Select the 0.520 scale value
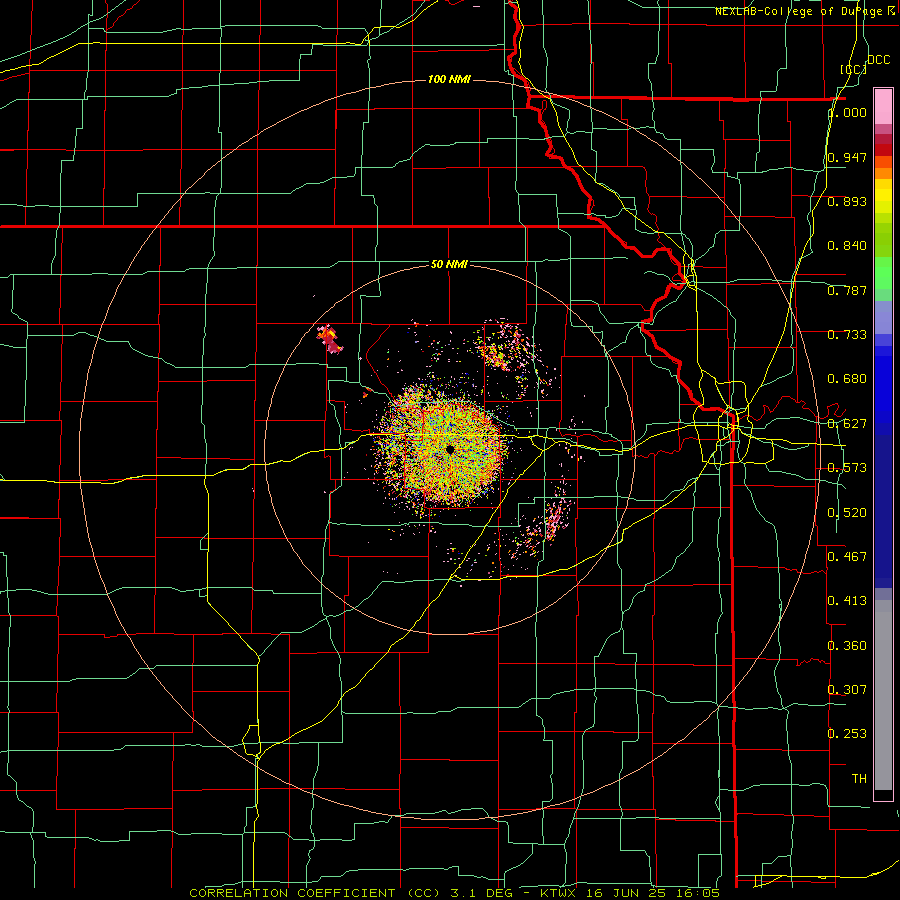Screen dimensions: 900x900 tap(848, 513)
